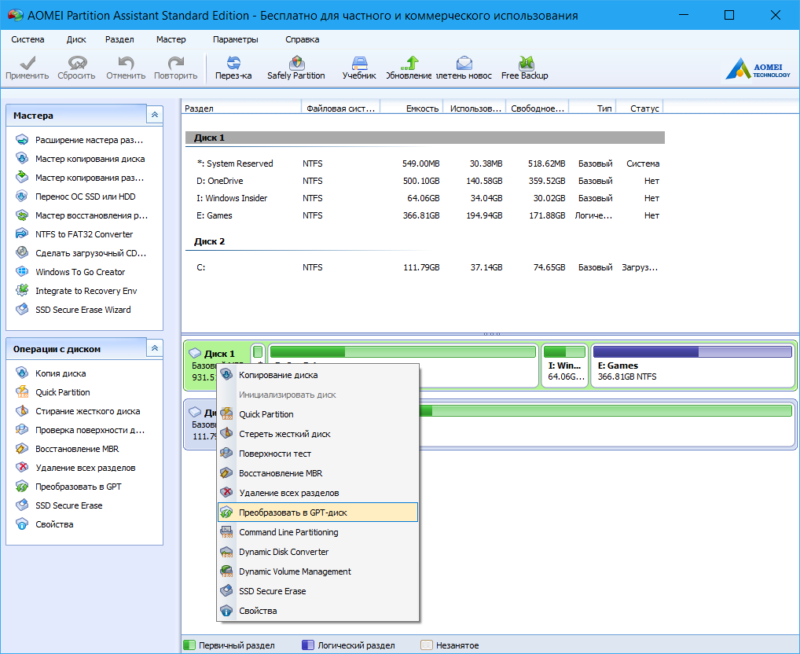Click the Перез-ка (Reload) toolbar icon
Image resolution: width=800 pixels, height=654 pixels.
tap(233, 66)
